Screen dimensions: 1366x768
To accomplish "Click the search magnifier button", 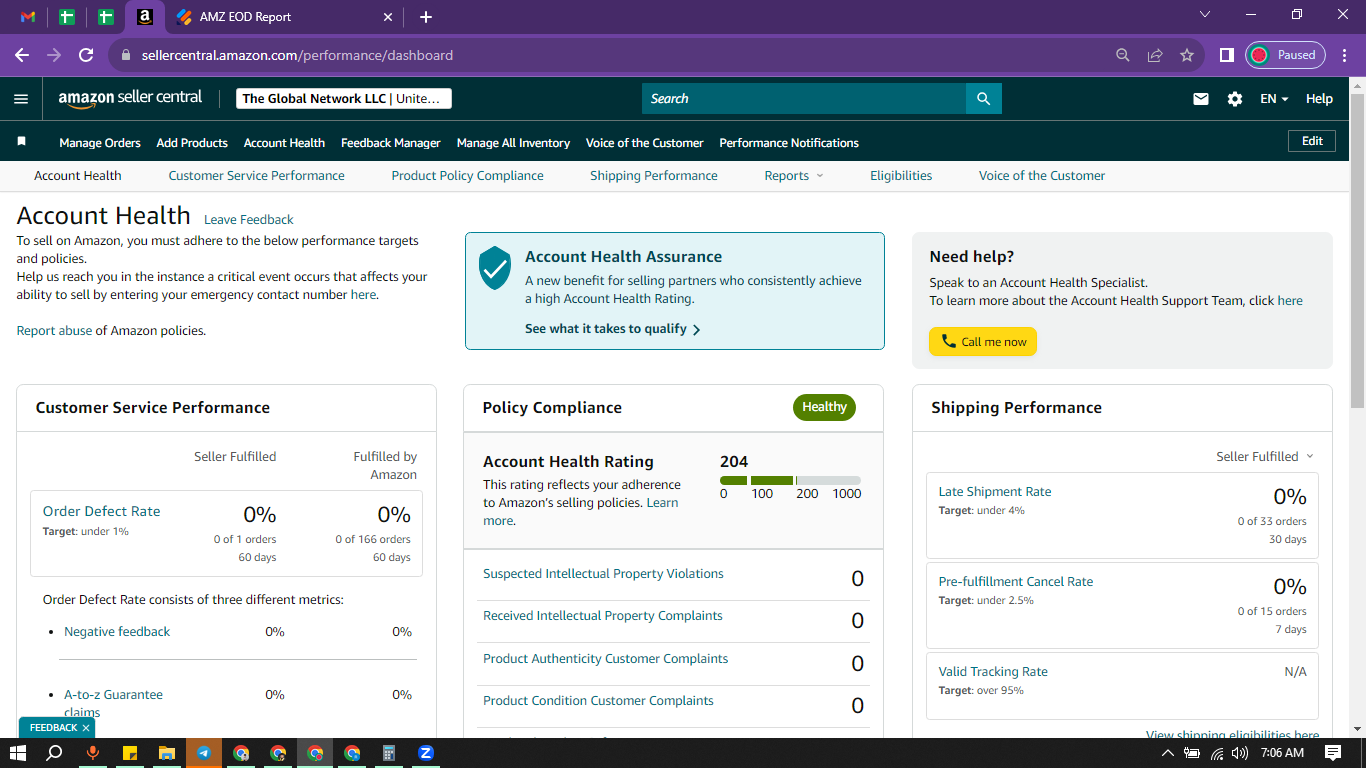I will pos(984,98).
